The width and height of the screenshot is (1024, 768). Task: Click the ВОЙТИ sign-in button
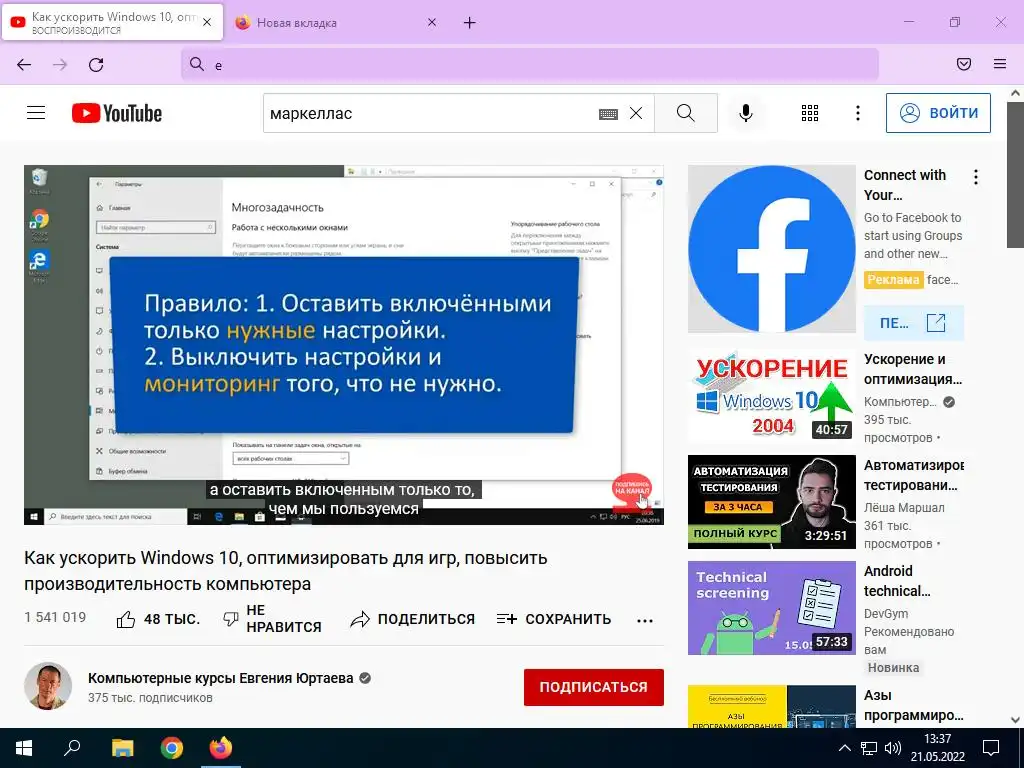pyautogui.click(x=938, y=113)
